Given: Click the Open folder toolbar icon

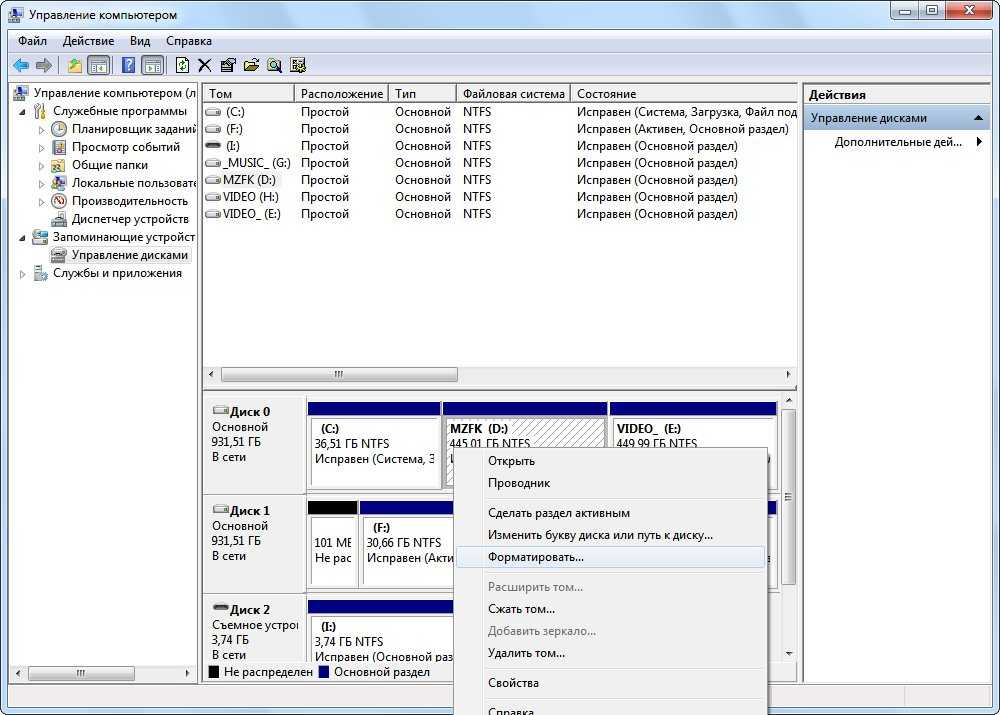Looking at the screenshot, I should [251, 65].
